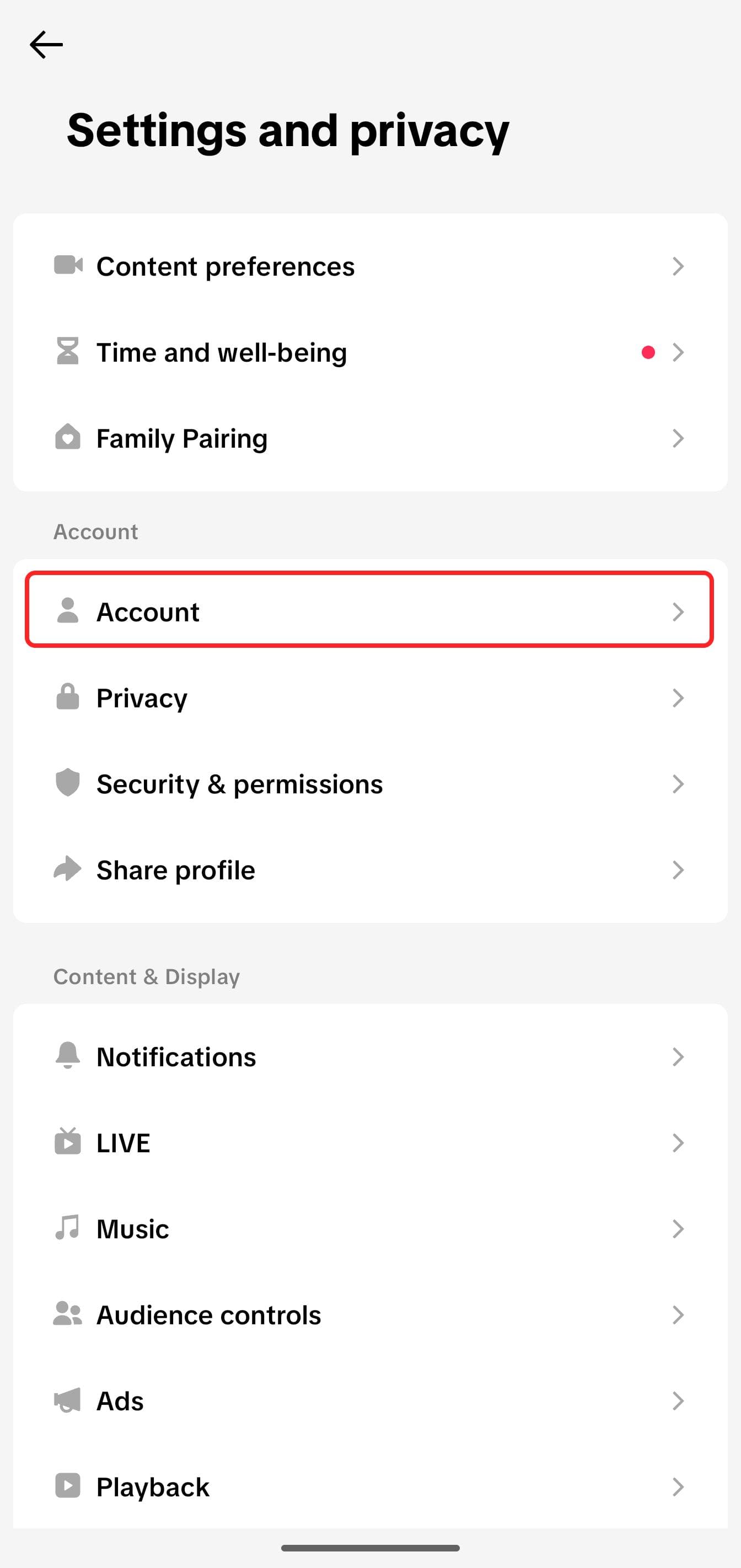
Task: Click the red dot beside Time and well-being
Action: click(x=648, y=352)
